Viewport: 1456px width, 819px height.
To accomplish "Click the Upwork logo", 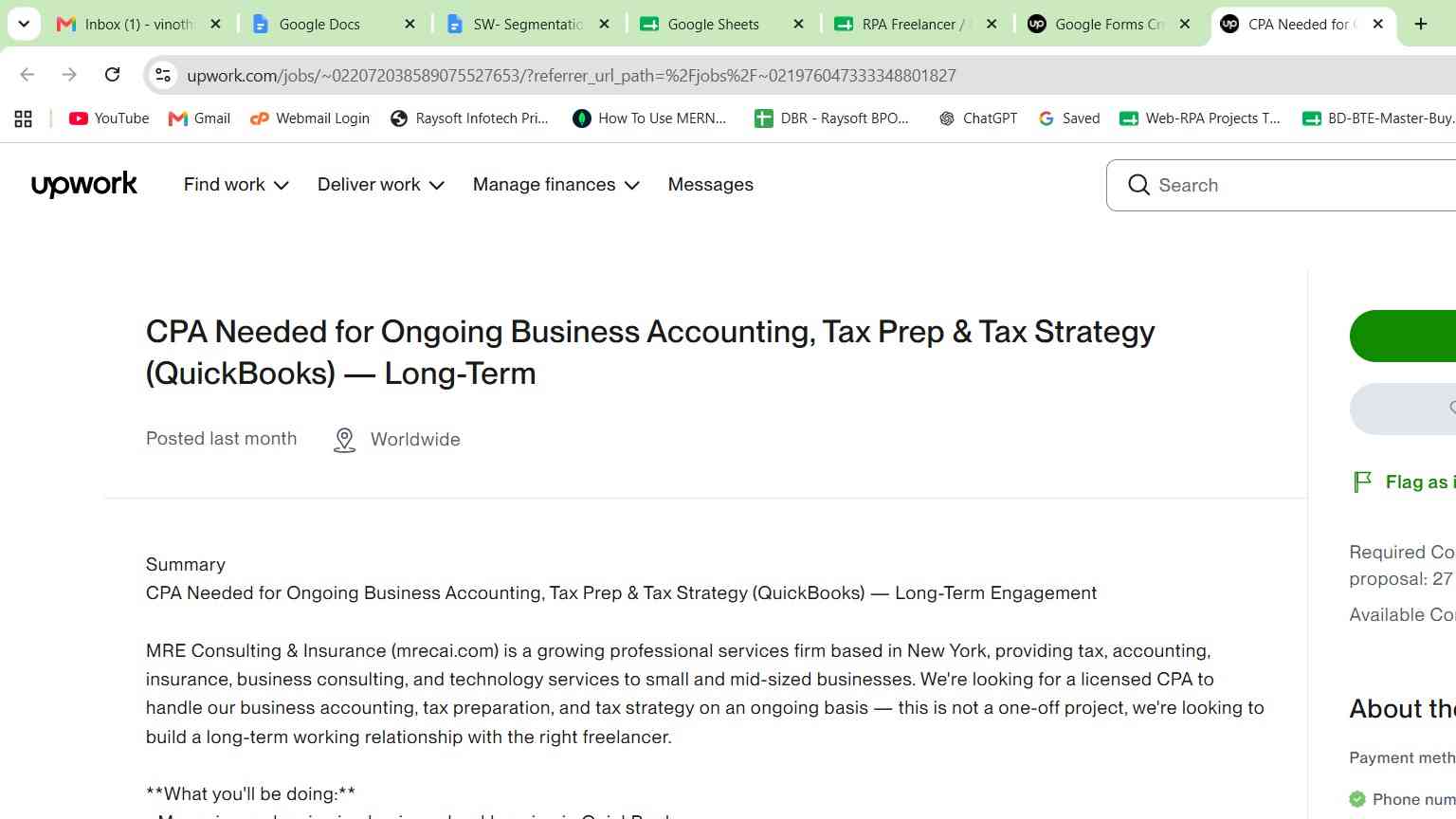I will click(x=84, y=185).
